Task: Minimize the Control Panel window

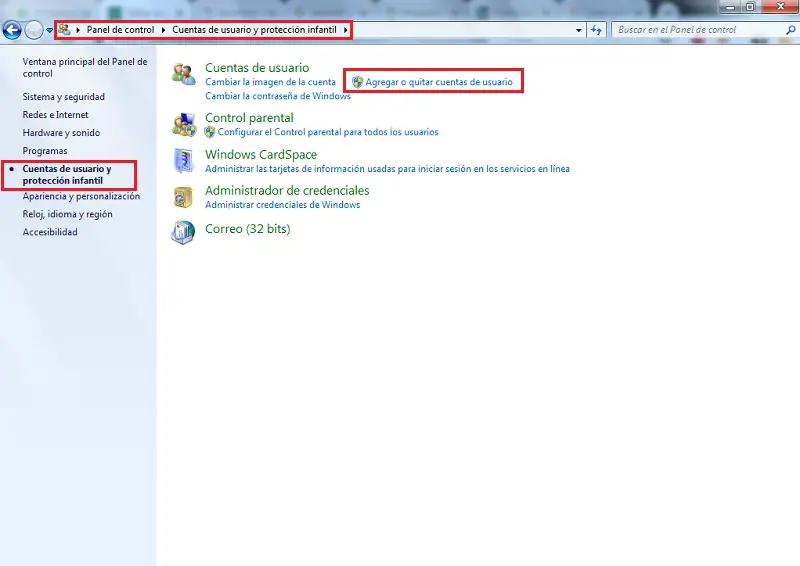Action: (x=731, y=7)
